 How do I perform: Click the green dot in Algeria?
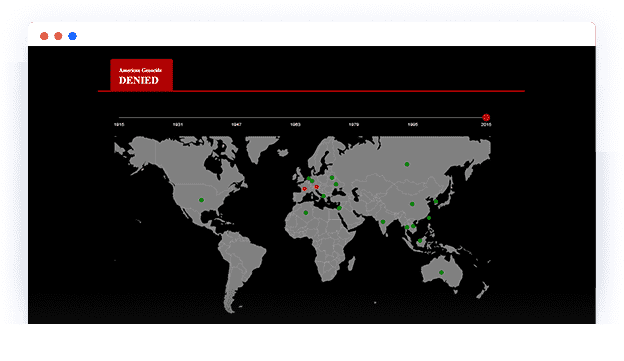pos(306,213)
